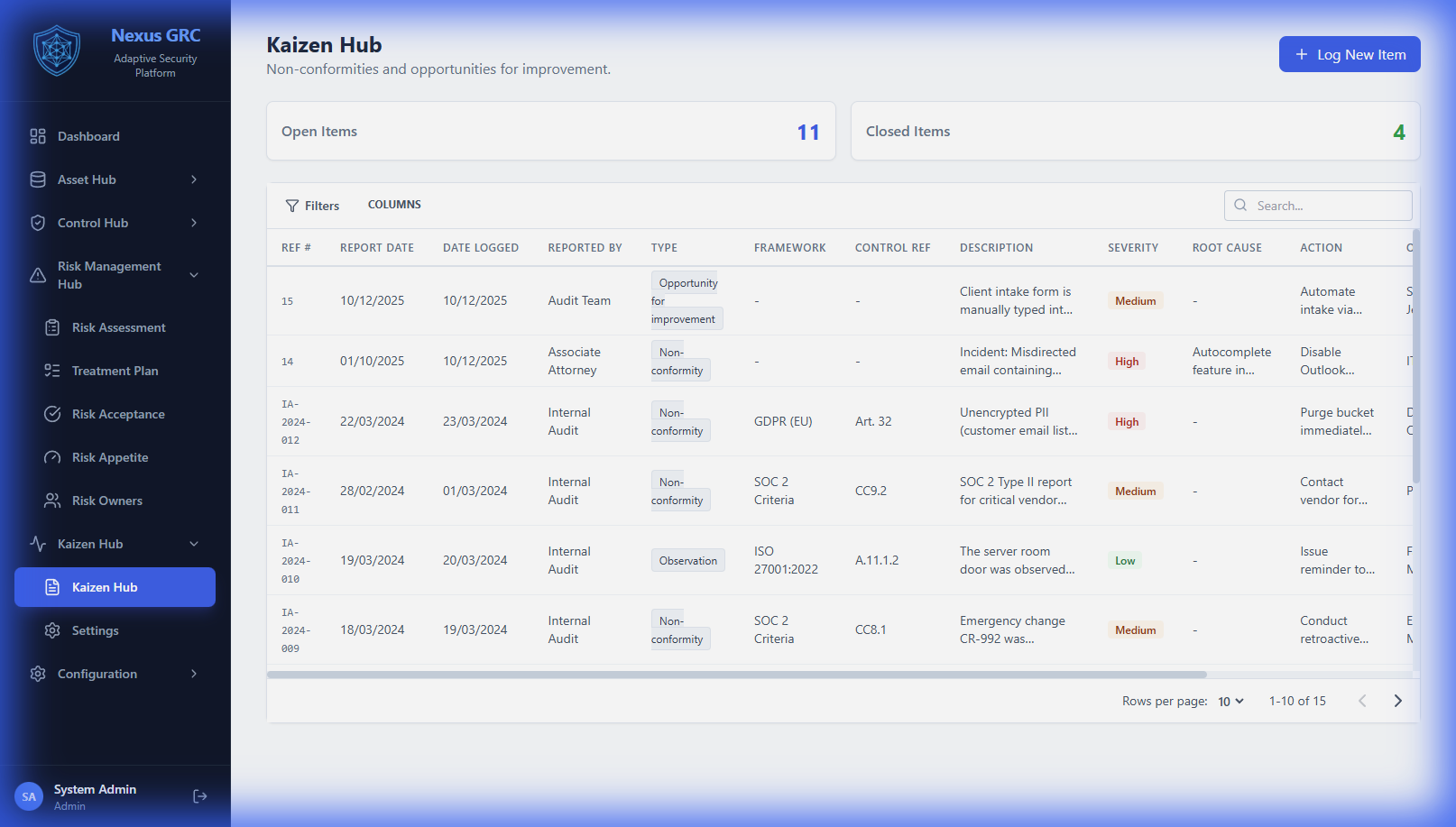This screenshot has height=827, width=1456.
Task: Open the Treatment Plan page
Action: click(x=115, y=371)
